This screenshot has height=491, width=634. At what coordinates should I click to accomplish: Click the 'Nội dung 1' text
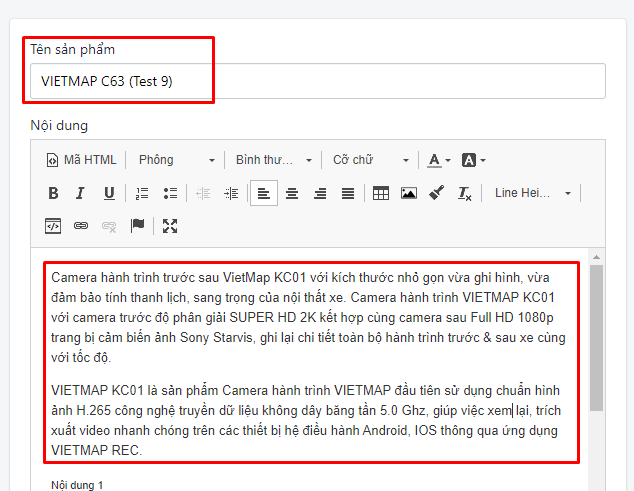click(77, 485)
